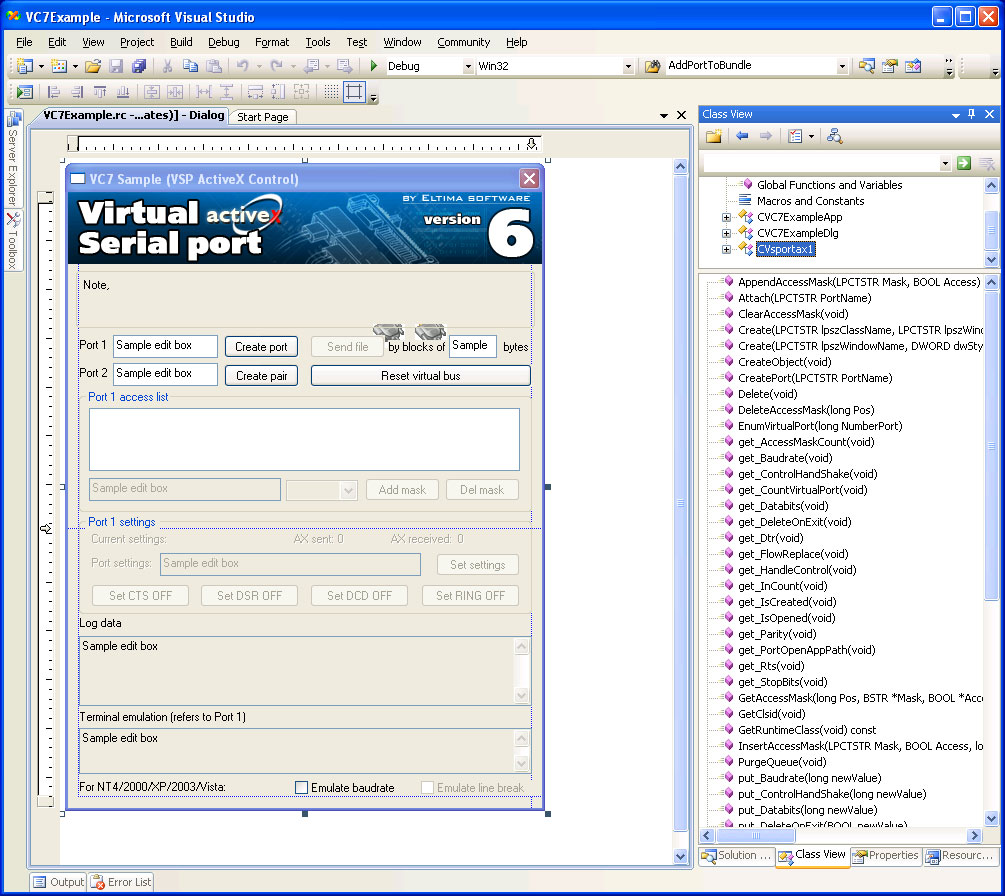Pin the Class View panel with pushpin
This screenshot has height=896, width=1005.
(x=972, y=114)
